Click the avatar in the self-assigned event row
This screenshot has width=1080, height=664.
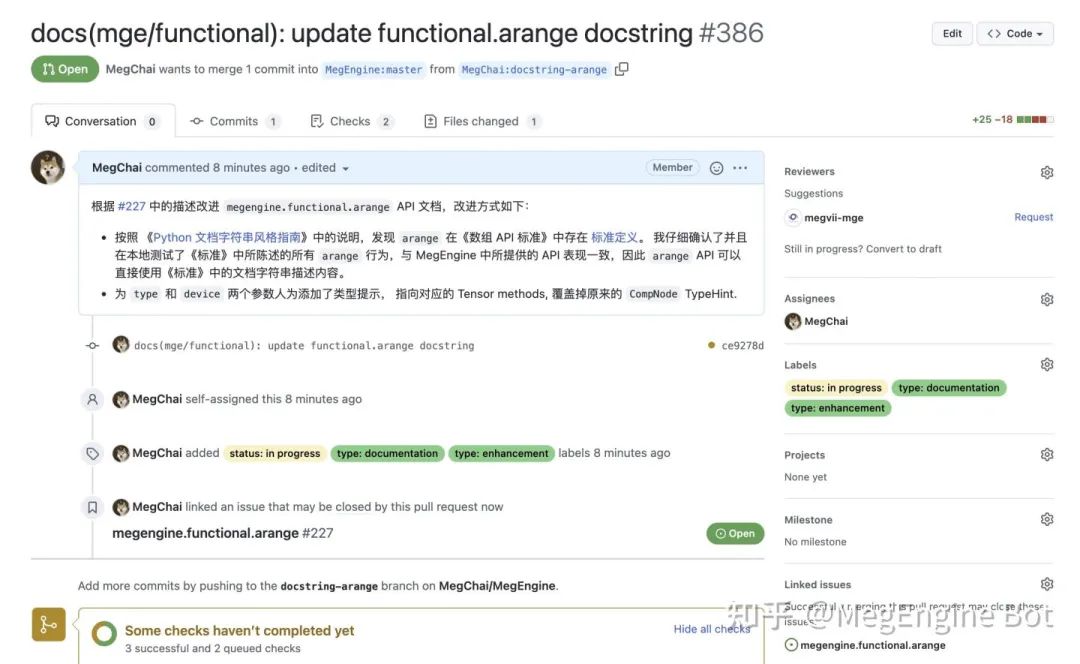point(121,399)
